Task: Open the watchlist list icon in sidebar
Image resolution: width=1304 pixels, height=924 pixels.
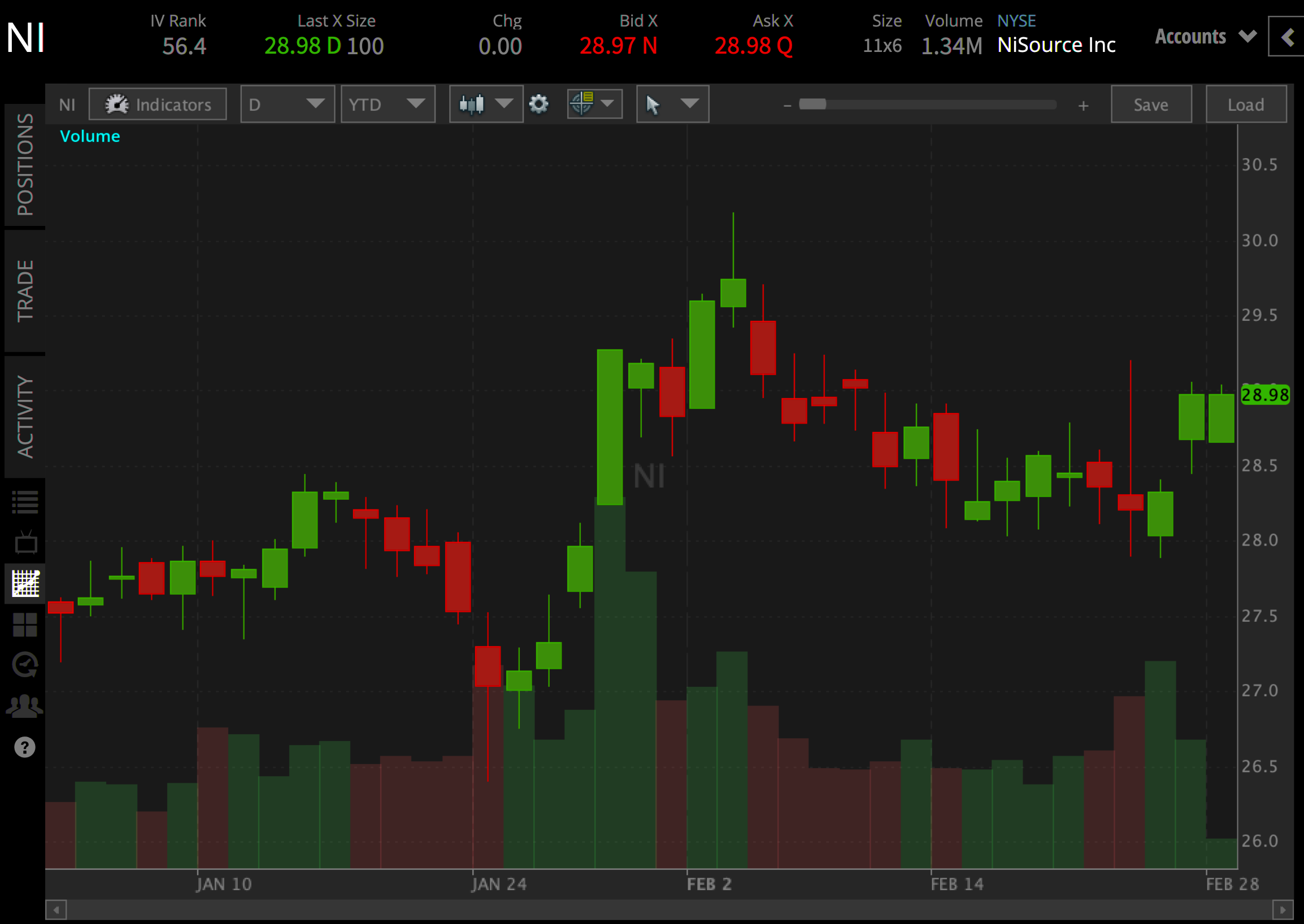Action: pos(25,503)
